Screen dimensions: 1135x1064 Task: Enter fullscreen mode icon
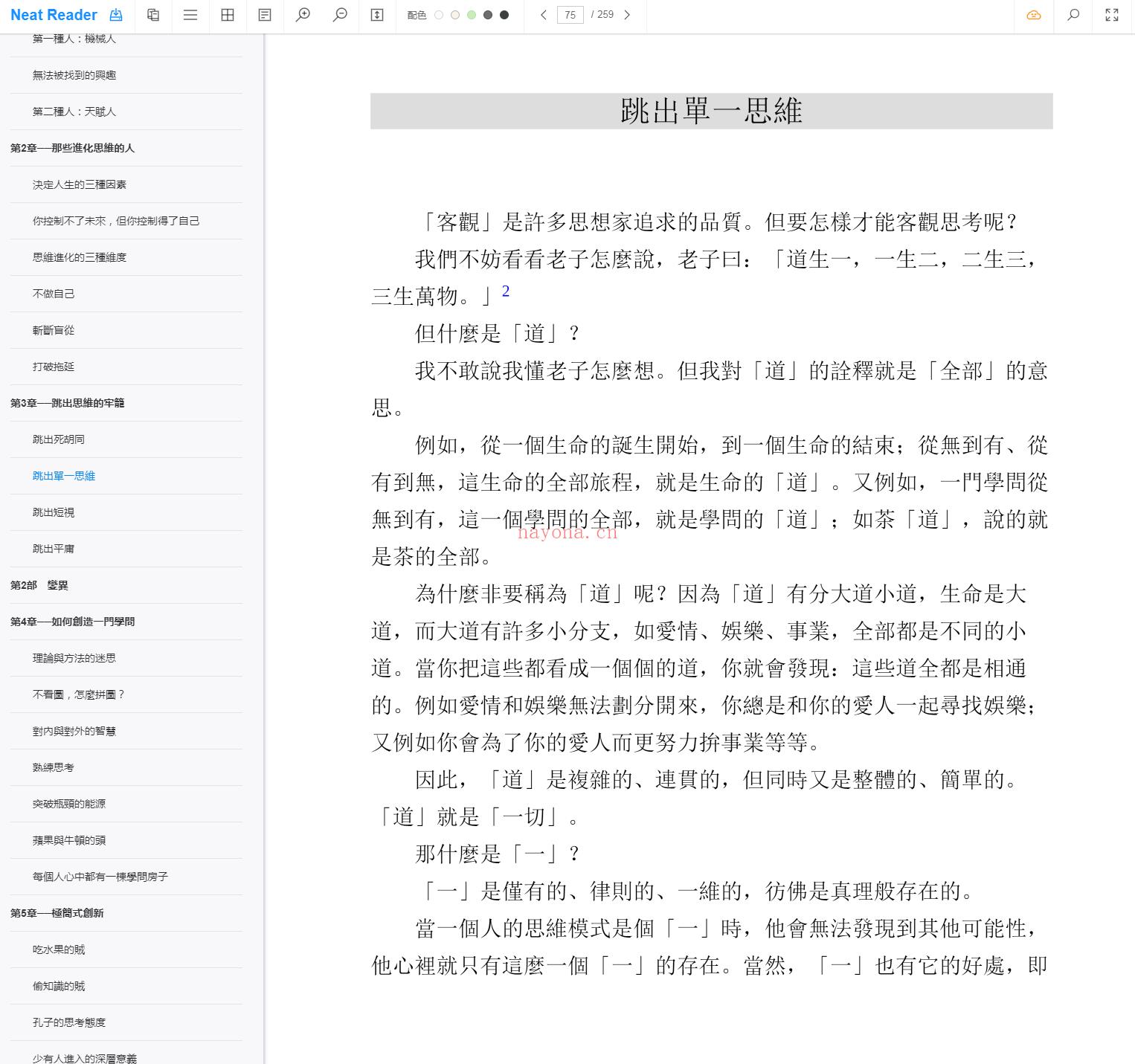point(1112,15)
